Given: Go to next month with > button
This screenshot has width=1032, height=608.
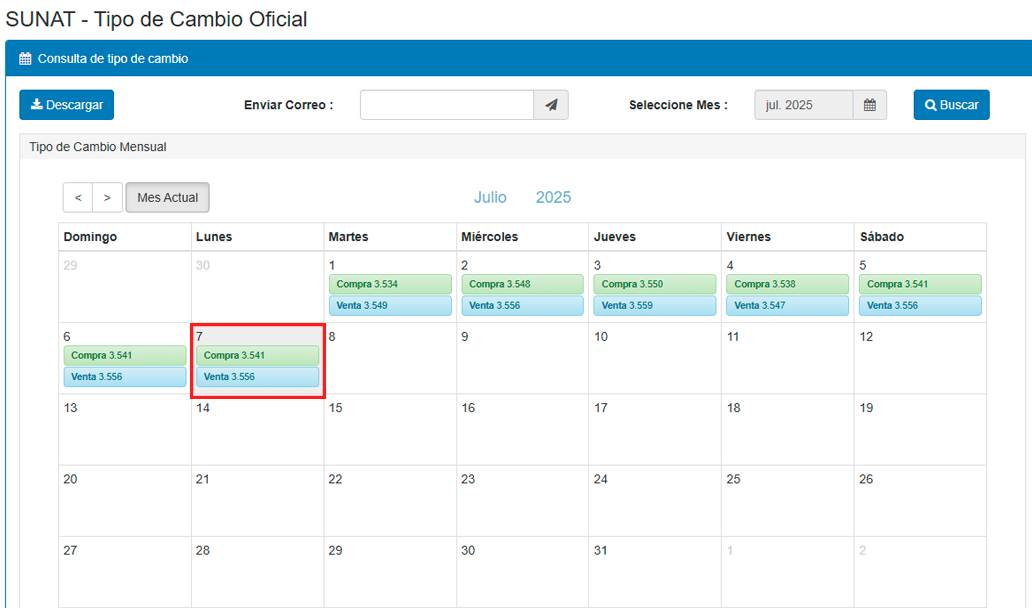Looking at the screenshot, I should pyautogui.click(x=107, y=197).
